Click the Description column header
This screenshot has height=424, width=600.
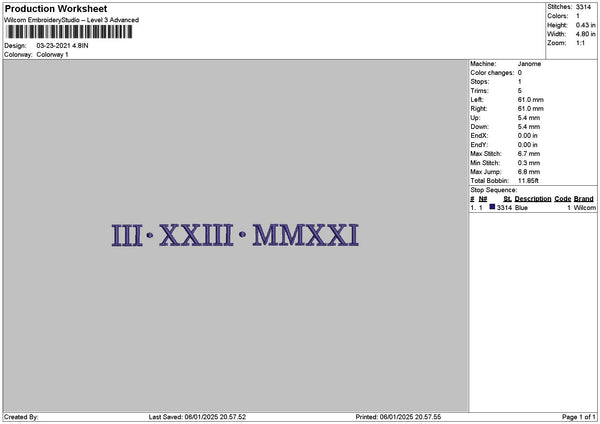pyautogui.click(x=533, y=199)
